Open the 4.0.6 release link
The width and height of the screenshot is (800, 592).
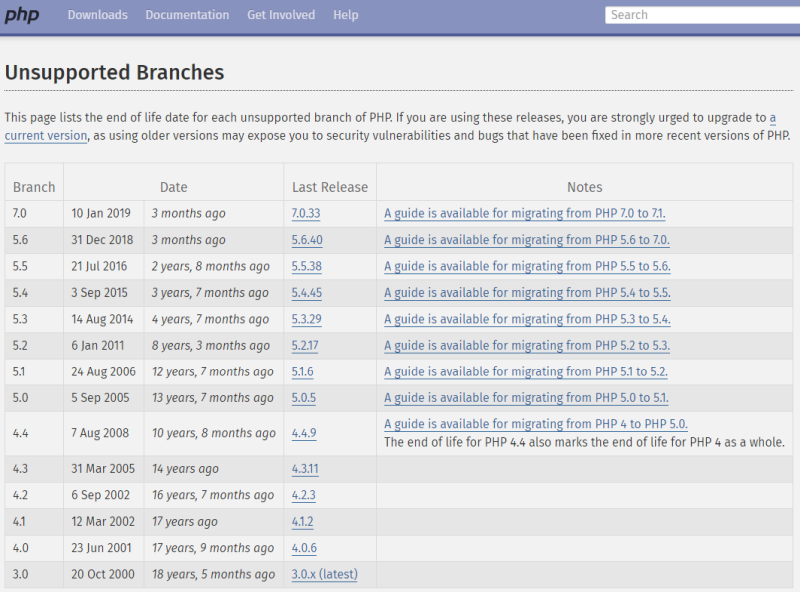[x=304, y=548]
